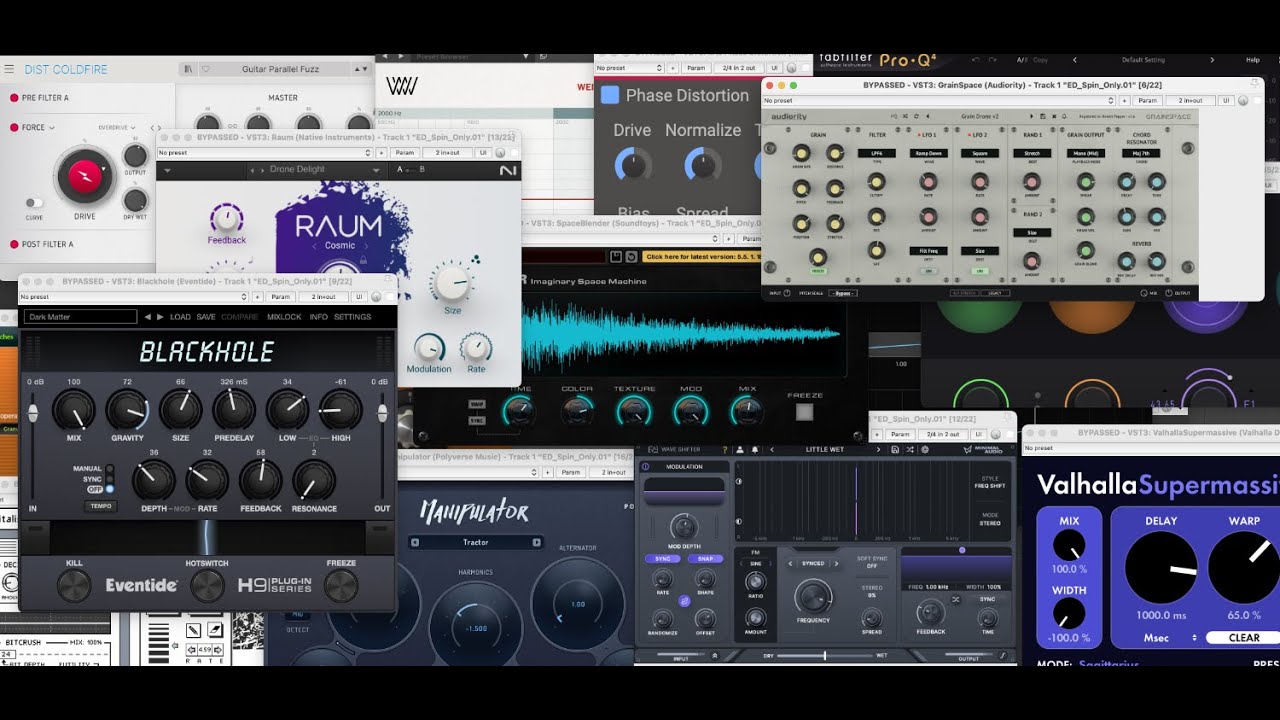The width and height of the screenshot is (1280, 720).
Task: Click the Native Instruments logo in Raum
Action: click(x=508, y=170)
